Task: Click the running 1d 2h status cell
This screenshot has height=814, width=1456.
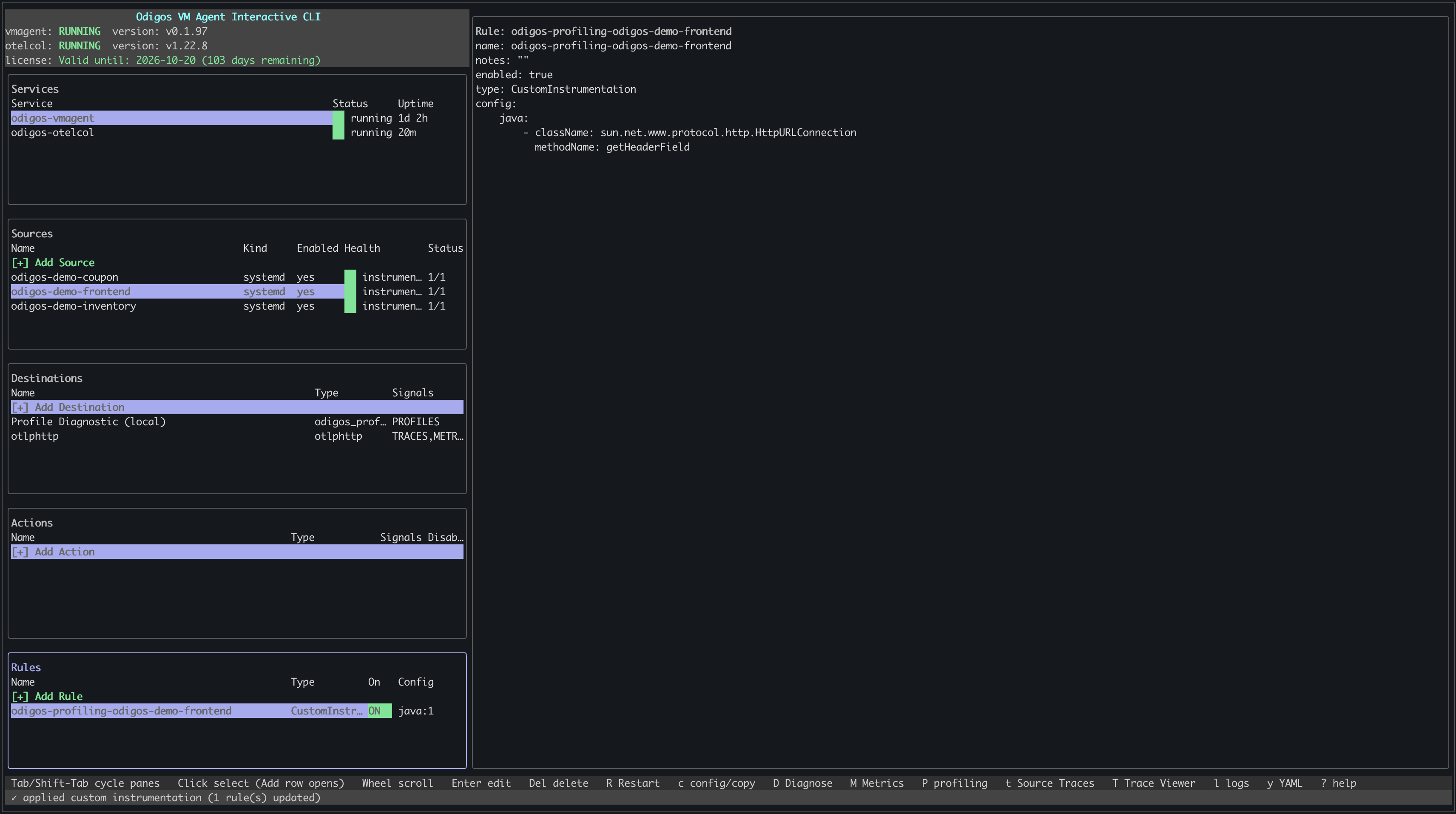Action: [389, 118]
